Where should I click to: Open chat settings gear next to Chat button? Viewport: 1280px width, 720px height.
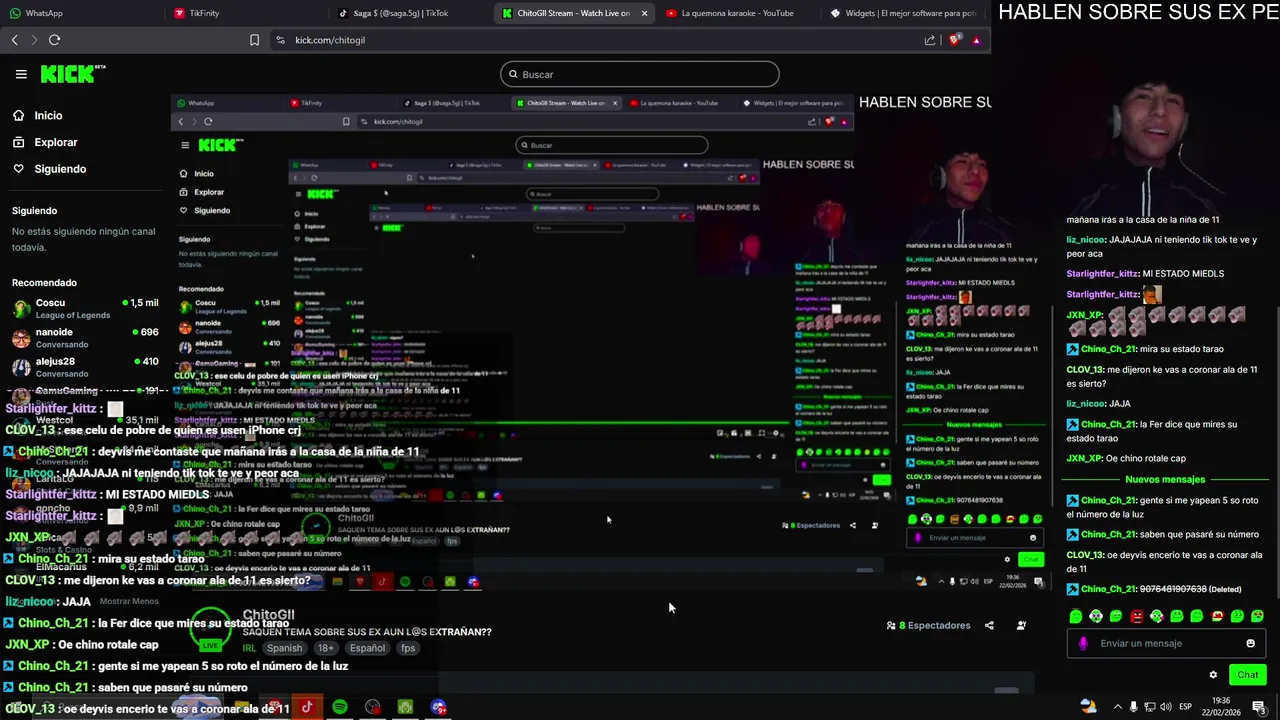pos(1213,675)
